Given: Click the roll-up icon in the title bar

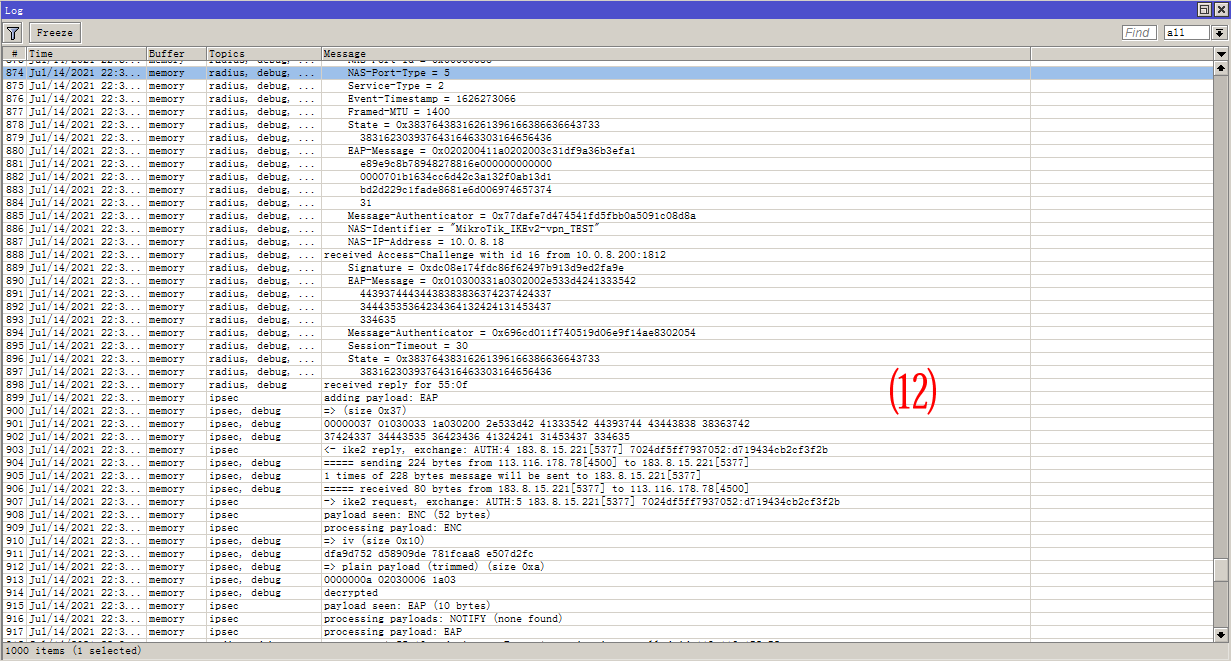Looking at the screenshot, I should 1206,9.
